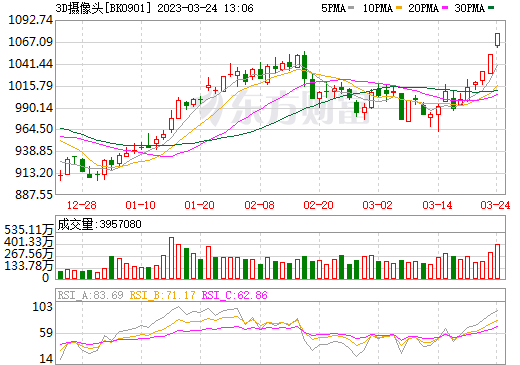Select the 03-24 date label
Screen dimensions: 520x365
click(x=495, y=205)
